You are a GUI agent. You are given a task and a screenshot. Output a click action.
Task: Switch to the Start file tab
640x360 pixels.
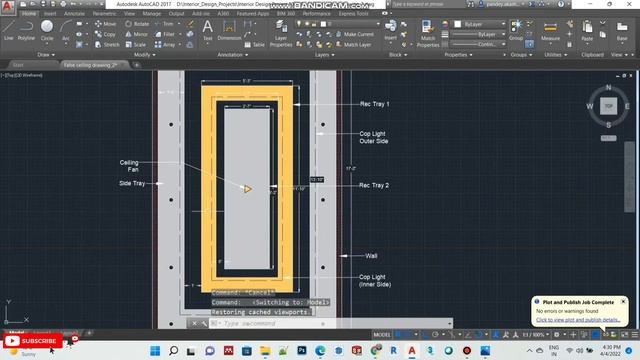(18, 65)
